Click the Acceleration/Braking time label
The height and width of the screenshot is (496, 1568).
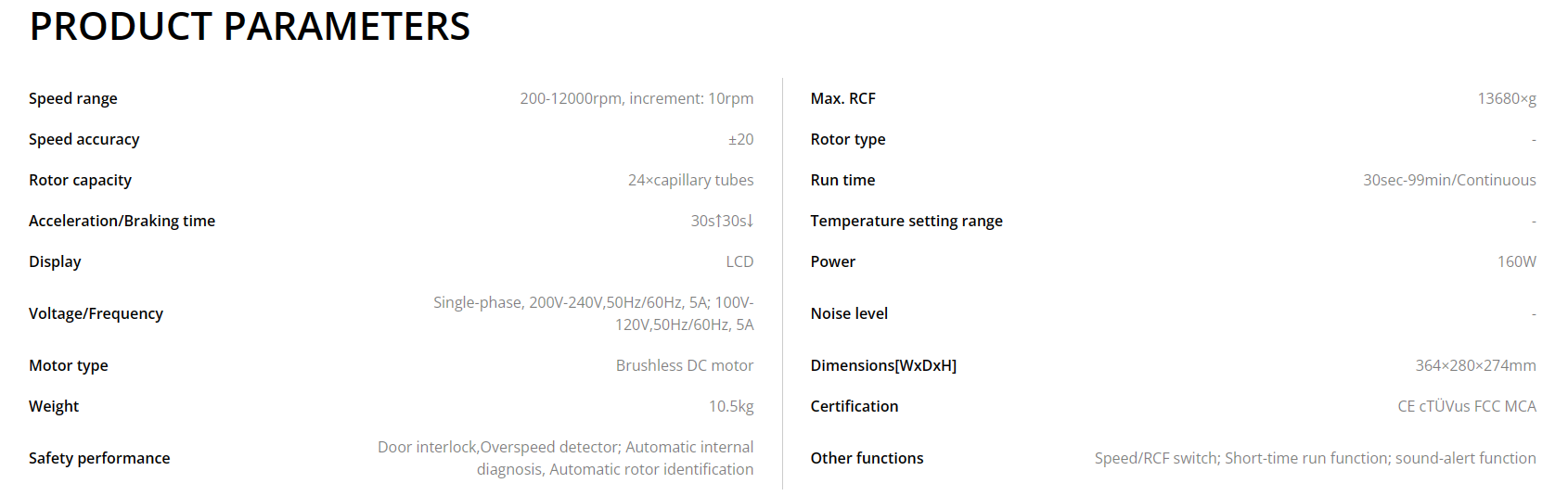[122, 221]
